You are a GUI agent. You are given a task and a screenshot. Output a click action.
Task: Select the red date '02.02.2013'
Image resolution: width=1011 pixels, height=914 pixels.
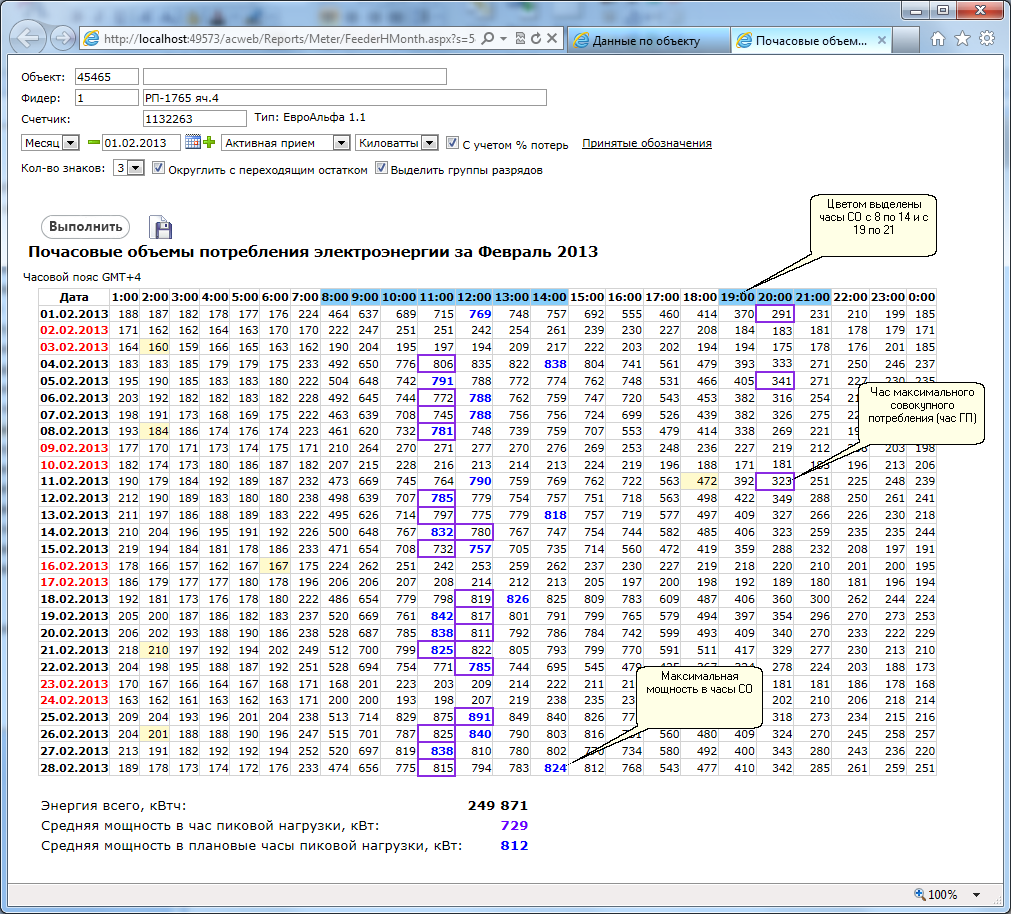click(x=74, y=330)
